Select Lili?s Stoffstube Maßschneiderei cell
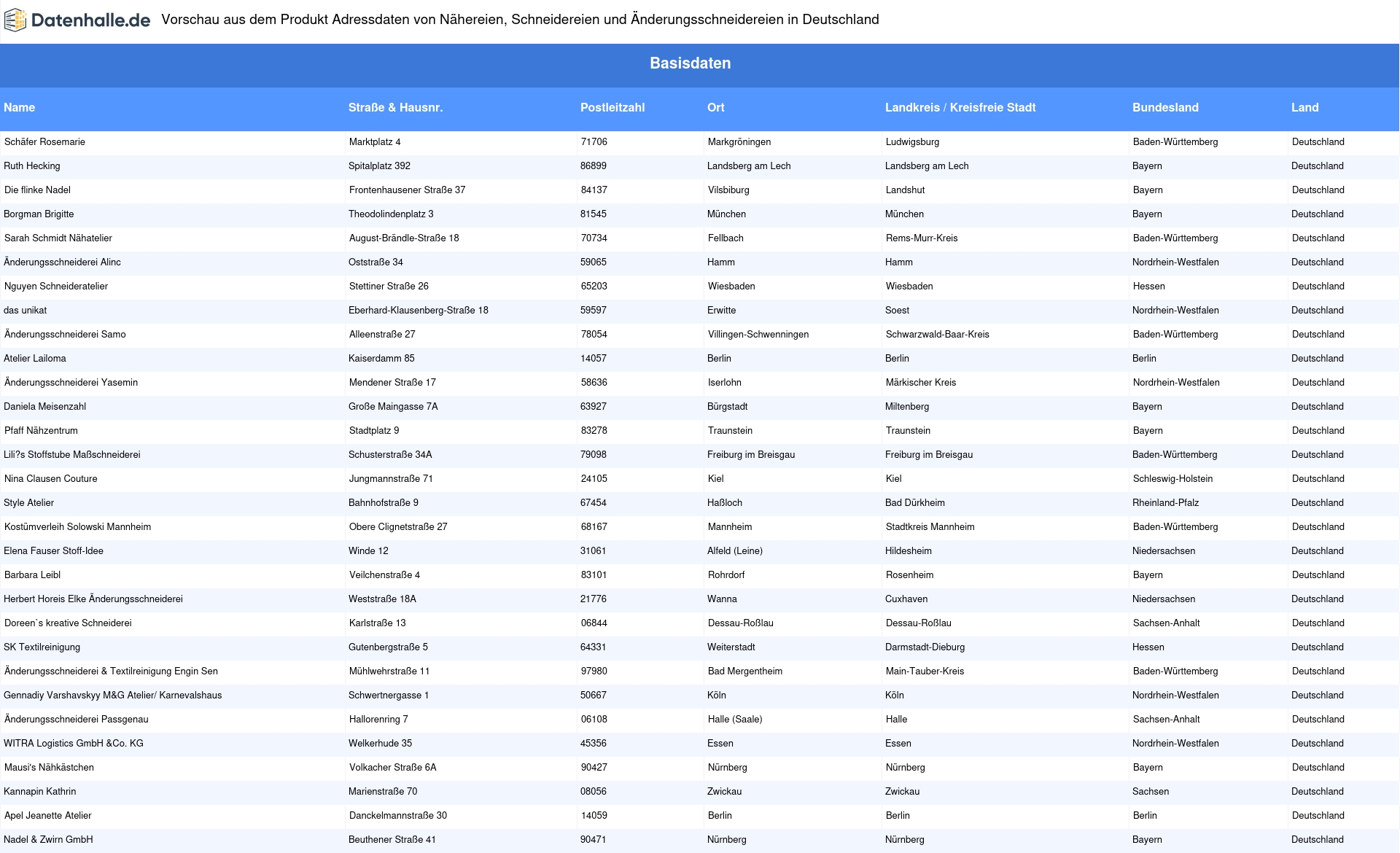This screenshot has height=853, width=1400. 72,455
